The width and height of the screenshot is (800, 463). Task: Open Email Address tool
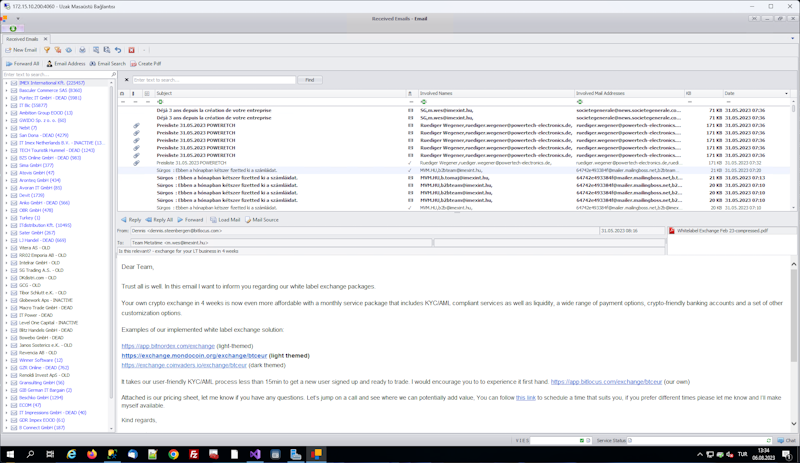click(x=66, y=64)
